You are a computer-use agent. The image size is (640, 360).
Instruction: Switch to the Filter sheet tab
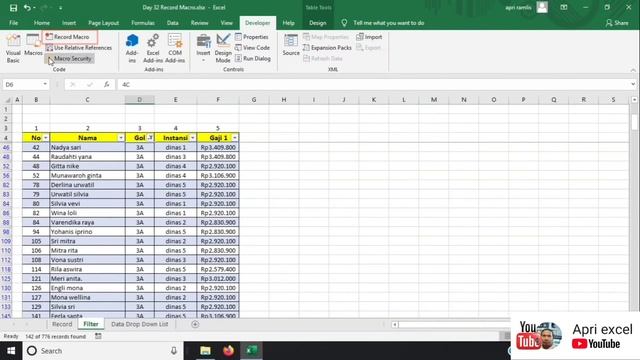point(91,324)
